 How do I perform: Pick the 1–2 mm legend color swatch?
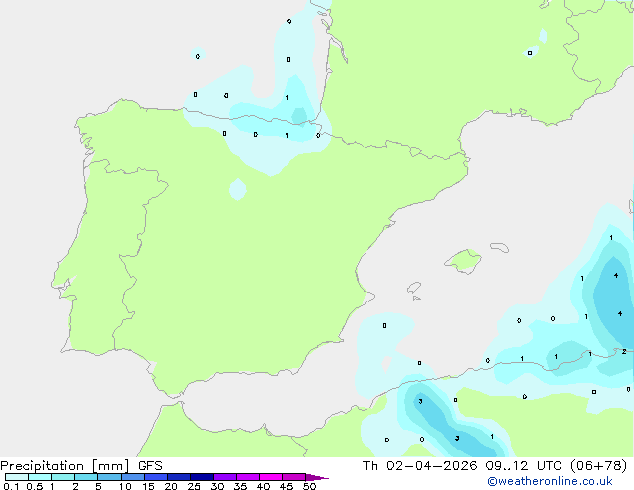coord(63,477)
